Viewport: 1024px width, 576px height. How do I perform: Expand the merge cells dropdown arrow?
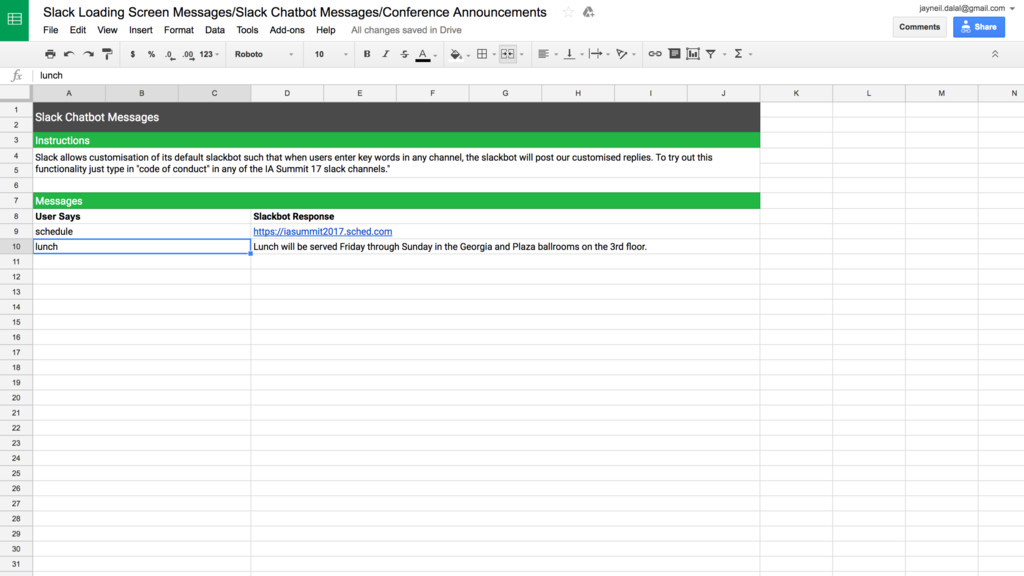pyautogui.click(x=521, y=55)
